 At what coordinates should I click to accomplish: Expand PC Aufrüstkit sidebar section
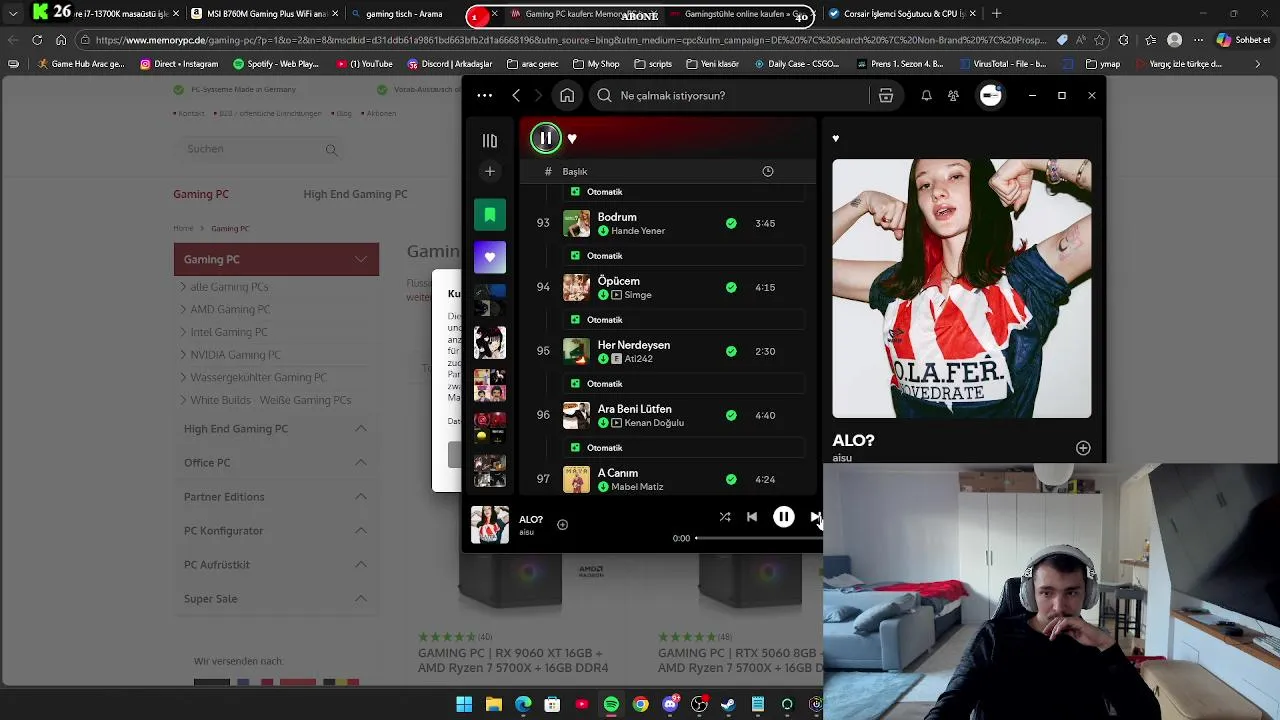pyautogui.click(x=276, y=565)
